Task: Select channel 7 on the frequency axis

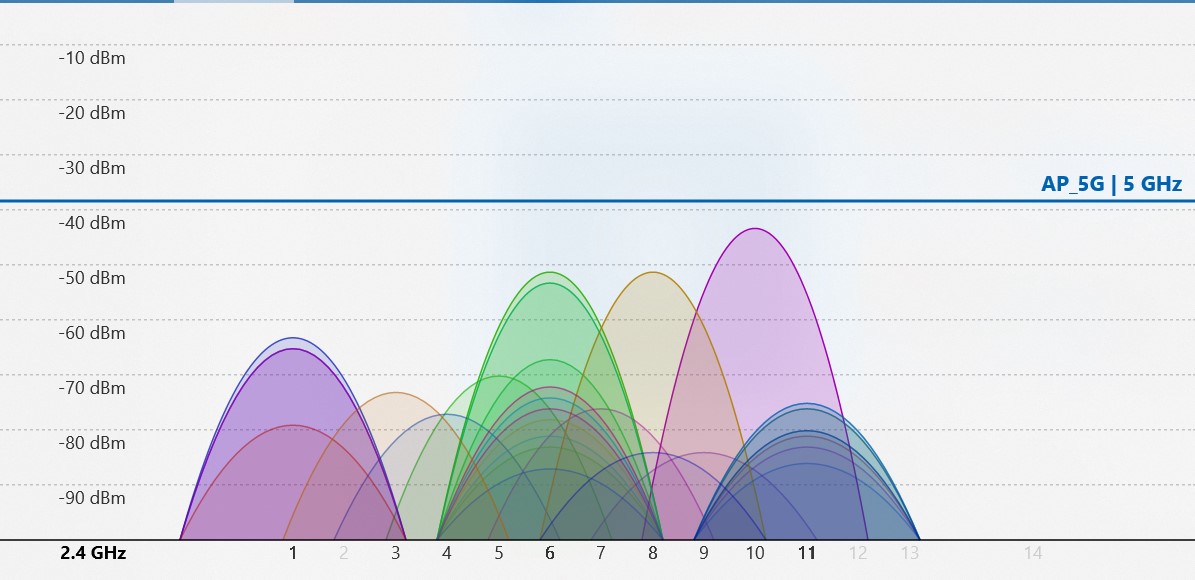Action: [601, 553]
